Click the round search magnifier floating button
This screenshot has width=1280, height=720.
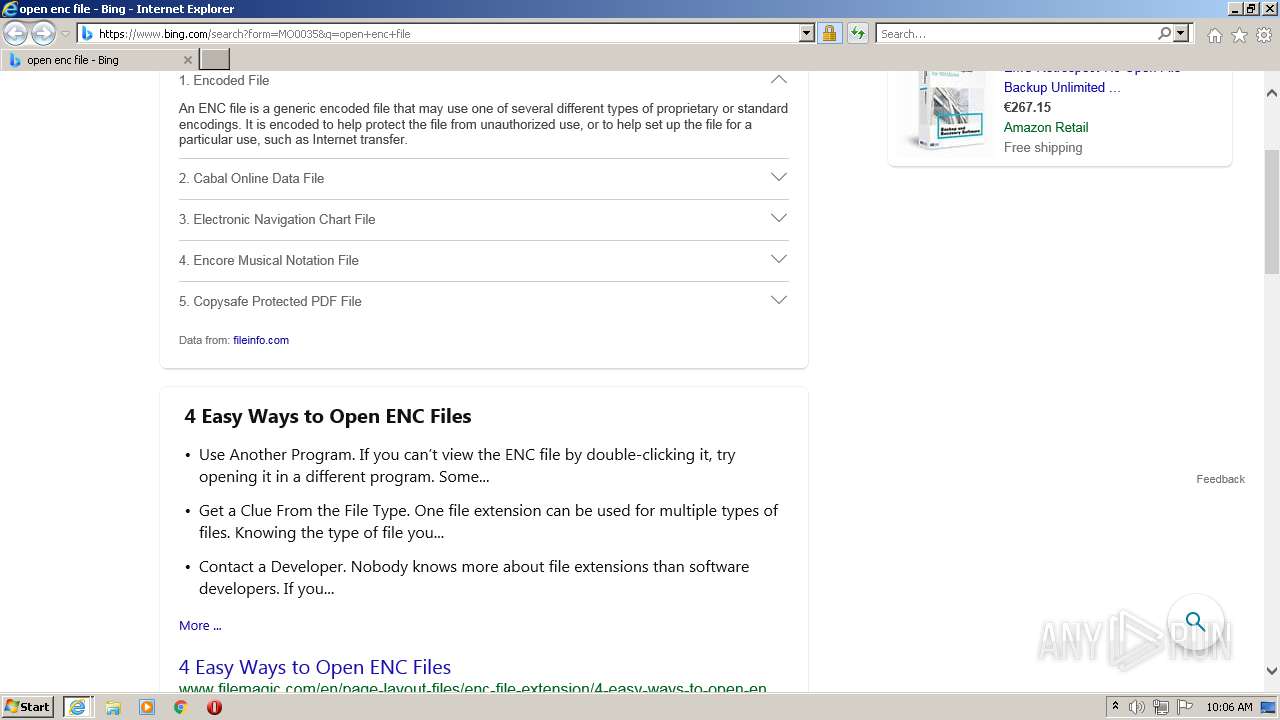pyautogui.click(x=1196, y=622)
